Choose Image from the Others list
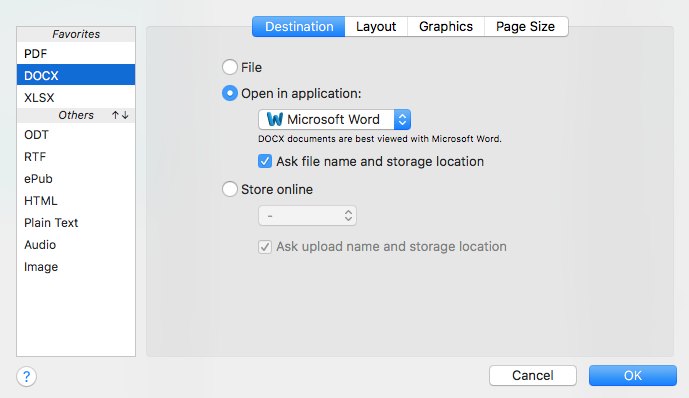Screen dimensions: 689x398 click(76, 267)
